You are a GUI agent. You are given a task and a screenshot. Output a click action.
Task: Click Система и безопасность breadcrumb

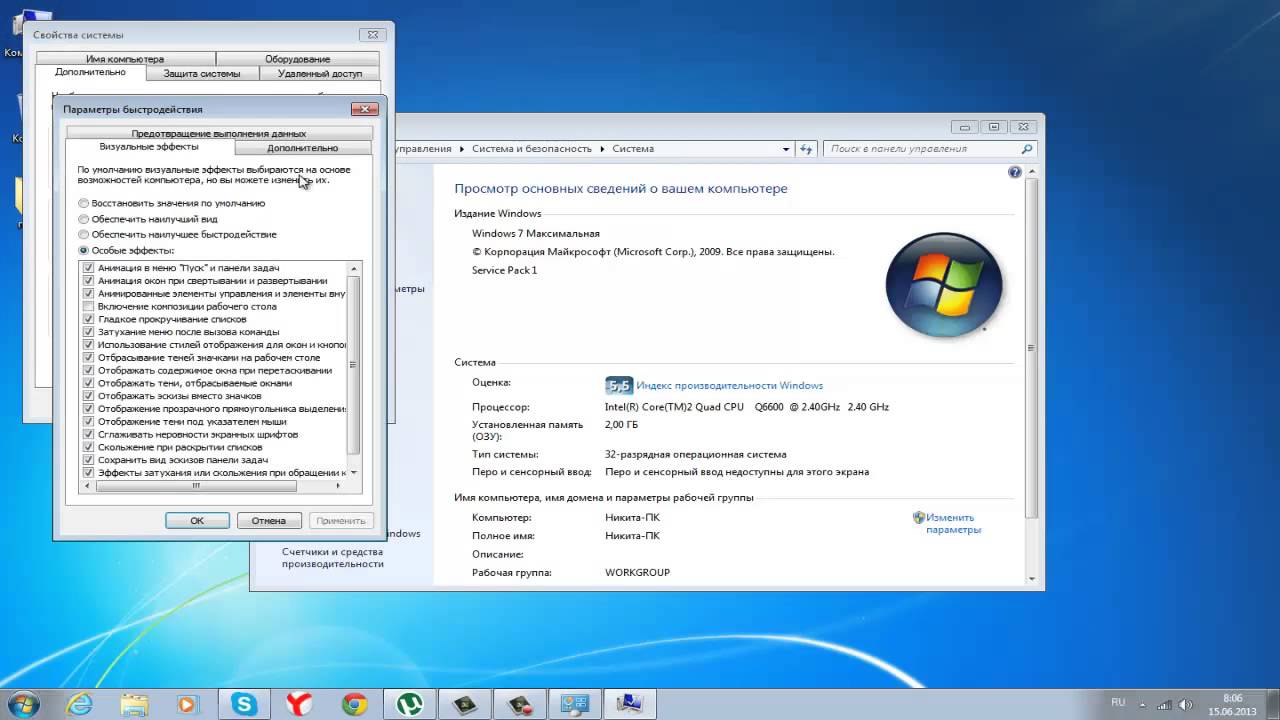(532, 149)
